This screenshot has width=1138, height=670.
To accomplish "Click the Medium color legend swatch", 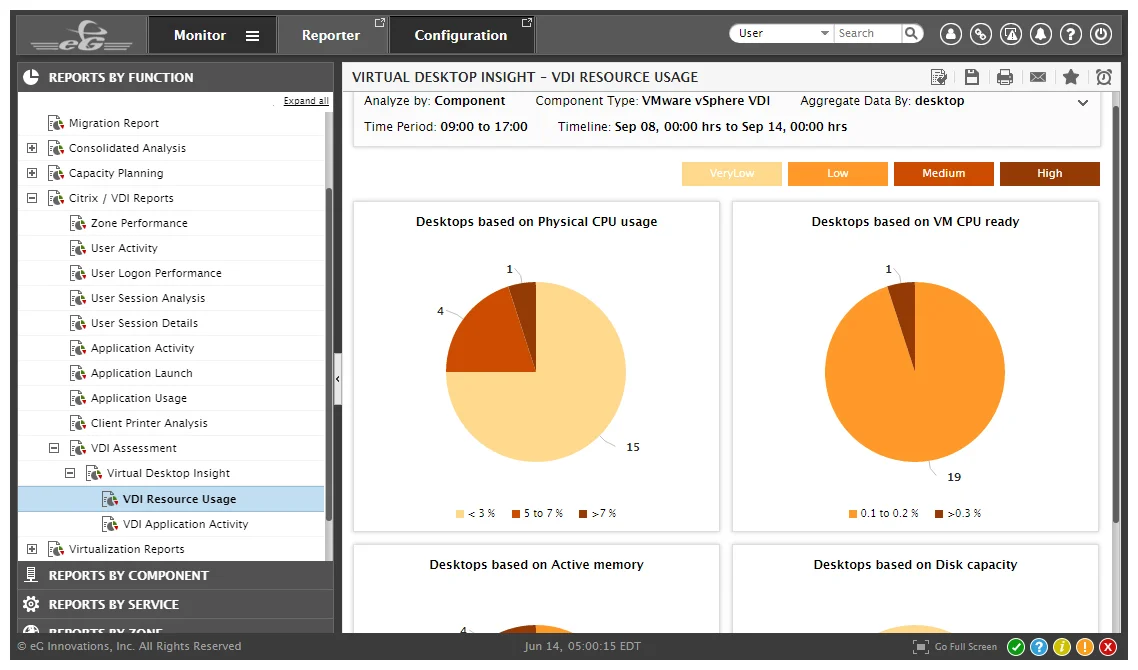I will point(943,173).
